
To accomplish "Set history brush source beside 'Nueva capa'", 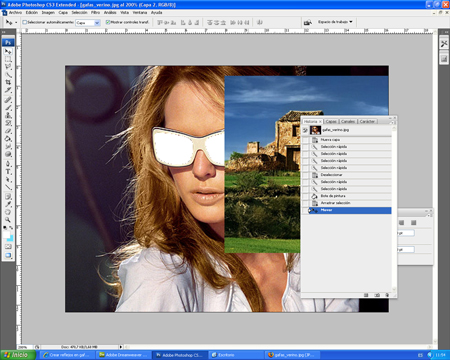I will click(x=305, y=140).
